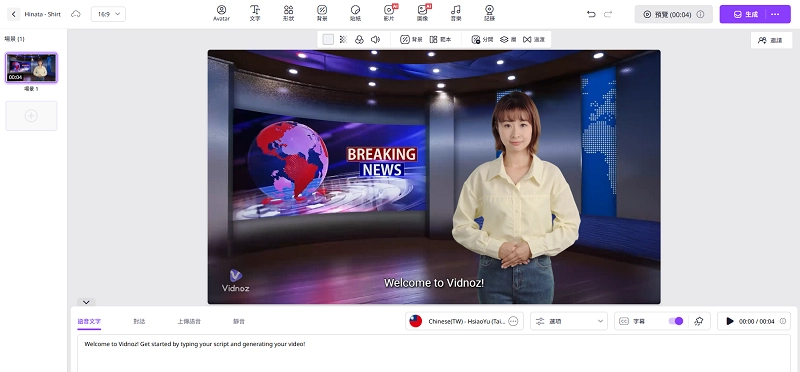Open the Avatar panel
This screenshot has width=800, height=372.
[221, 13]
